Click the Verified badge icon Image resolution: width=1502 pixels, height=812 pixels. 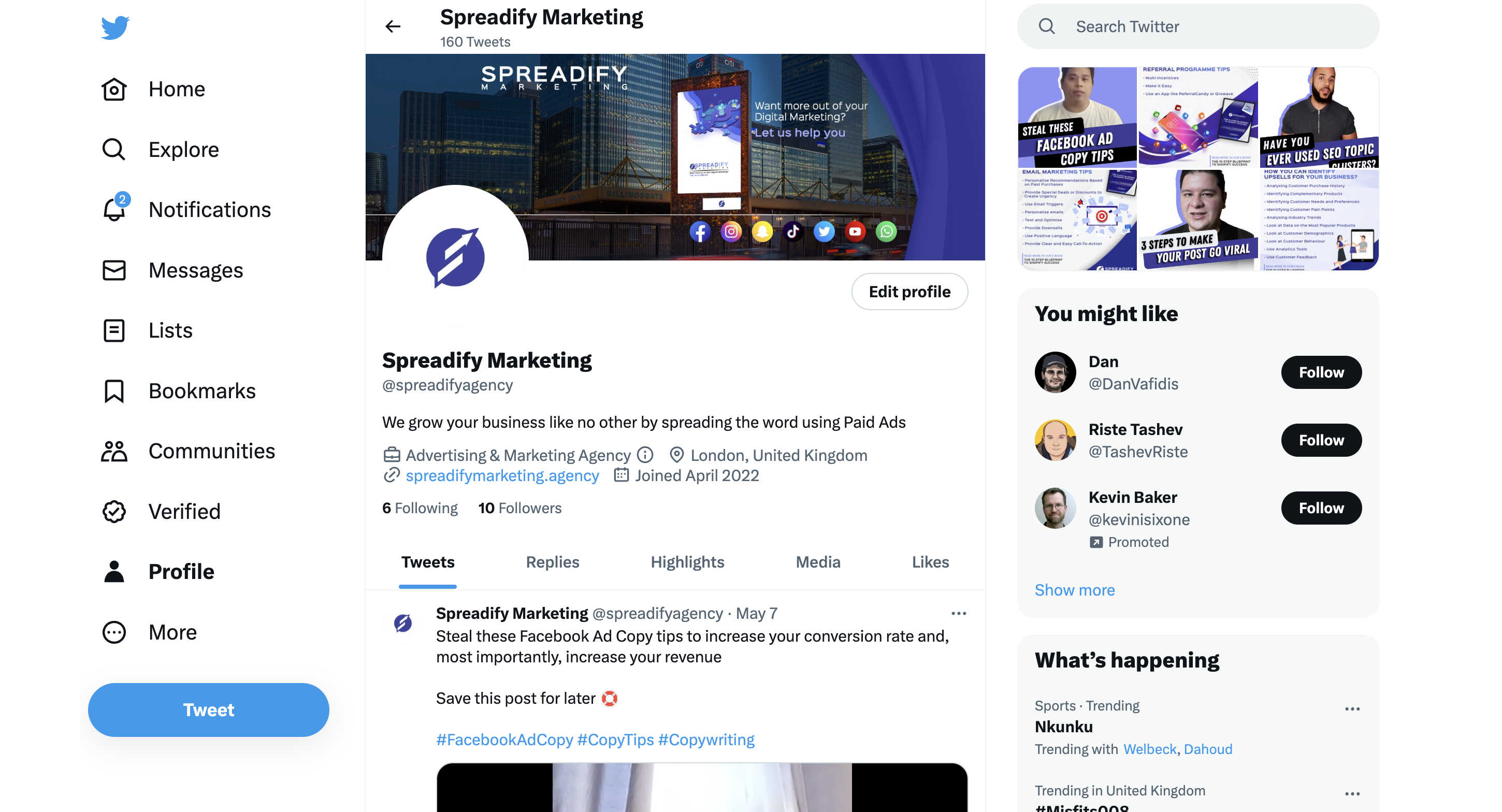coord(114,511)
